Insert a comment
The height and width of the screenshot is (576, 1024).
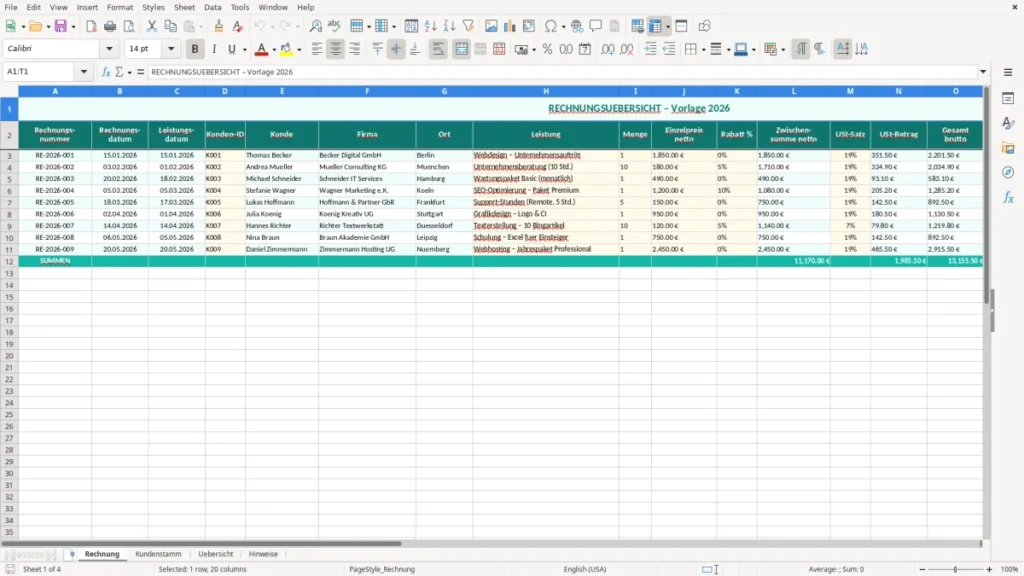(x=596, y=26)
